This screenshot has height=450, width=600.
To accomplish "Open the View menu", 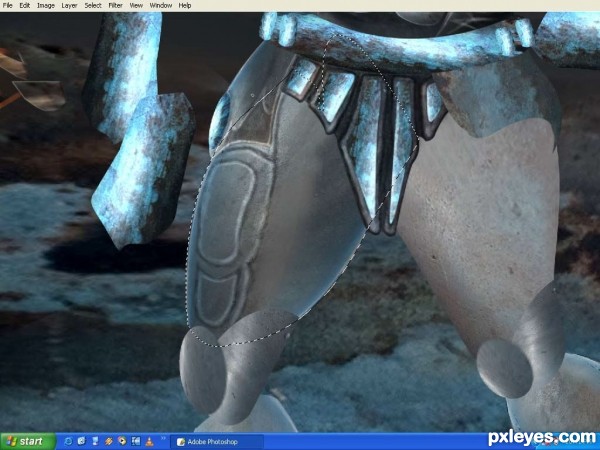I will tap(136, 5).
